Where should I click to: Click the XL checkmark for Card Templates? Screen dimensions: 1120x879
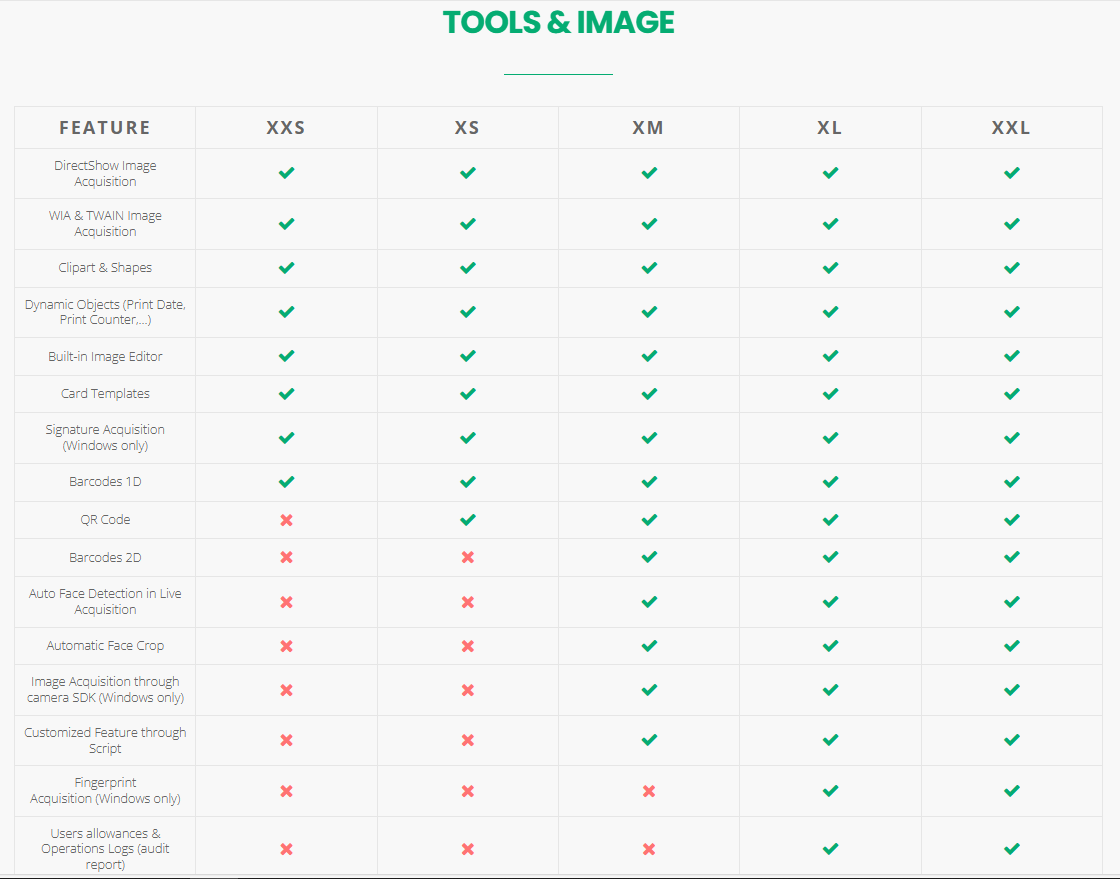coord(830,394)
